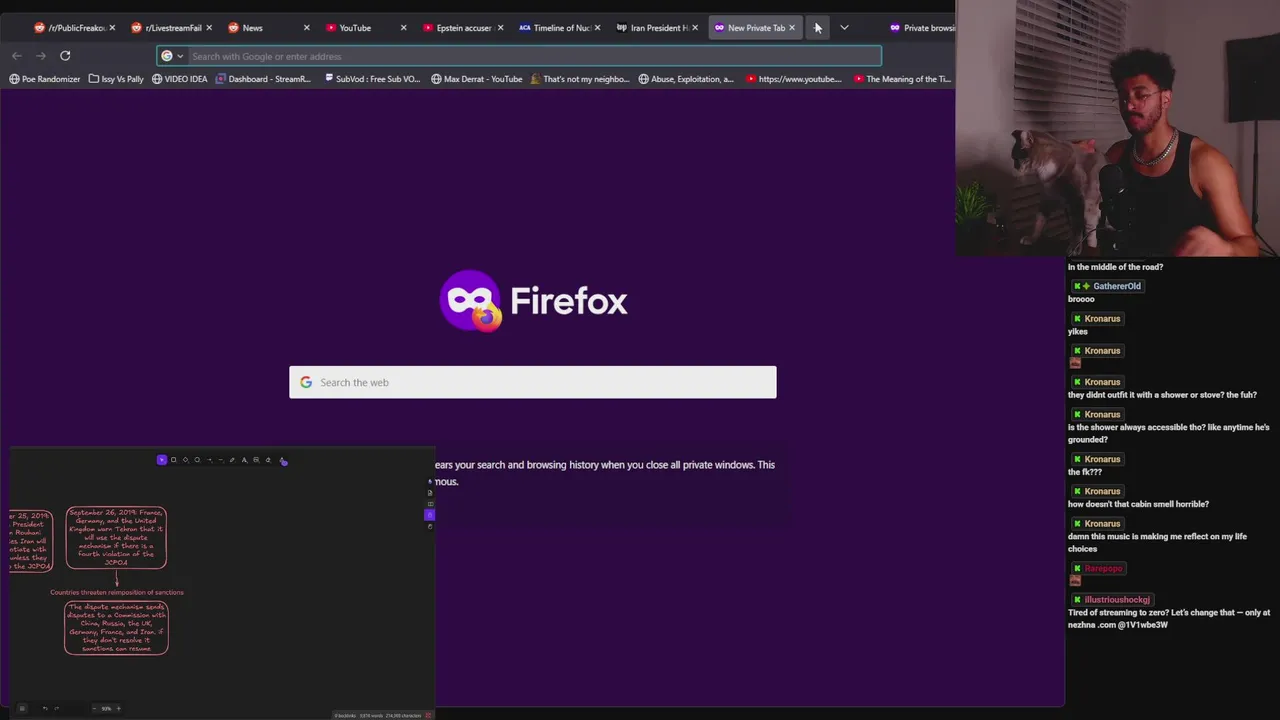Select the rectangle tool in drawing overlay
Image resolution: width=1280 pixels, height=720 pixels.
click(173, 460)
